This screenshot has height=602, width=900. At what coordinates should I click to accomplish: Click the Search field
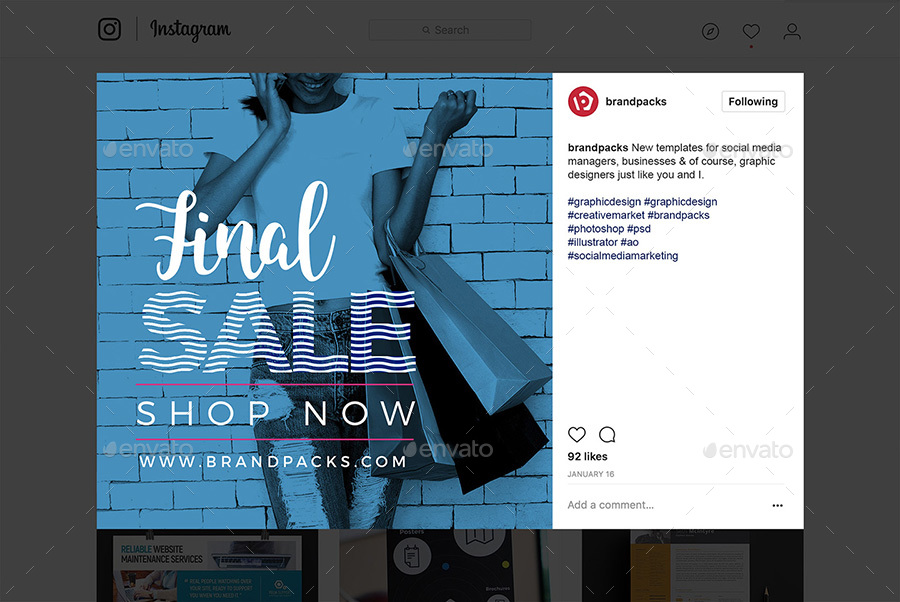click(449, 30)
